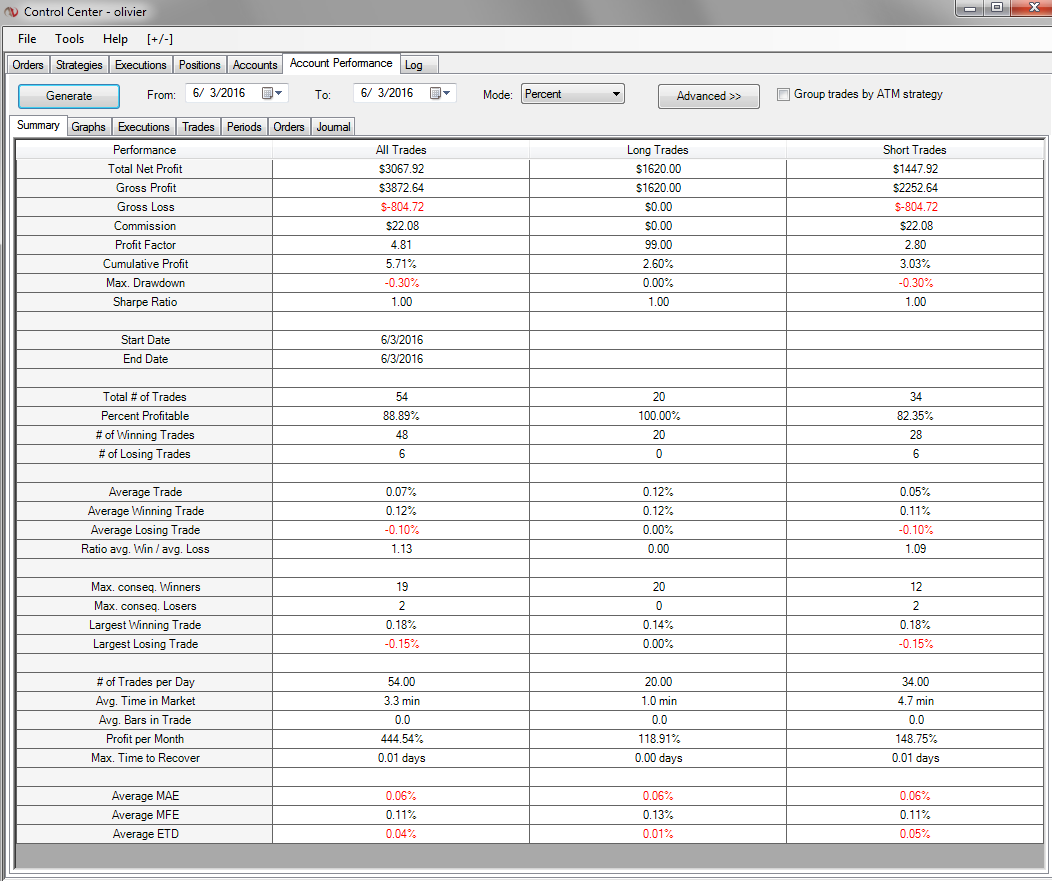Open the top-level Executions tab next to Positions
This screenshot has height=881, width=1052.
point(140,65)
